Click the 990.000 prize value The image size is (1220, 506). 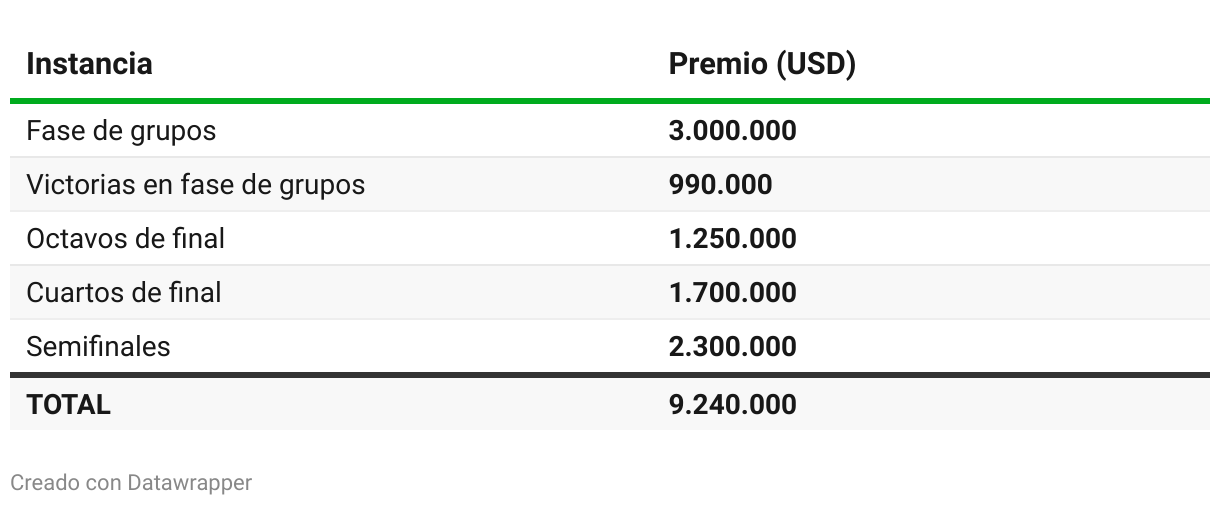point(720,185)
